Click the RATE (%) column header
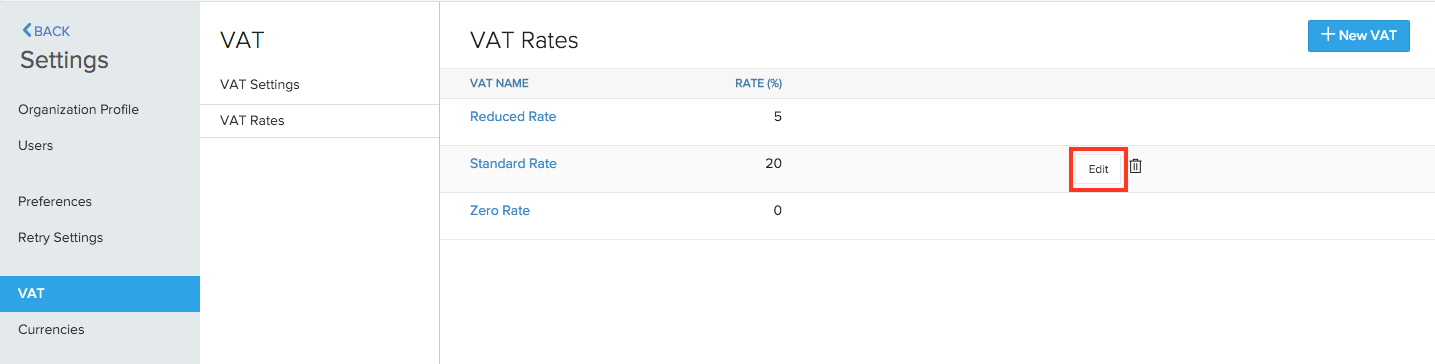The width and height of the screenshot is (1435, 364). [x=758, y=83]
